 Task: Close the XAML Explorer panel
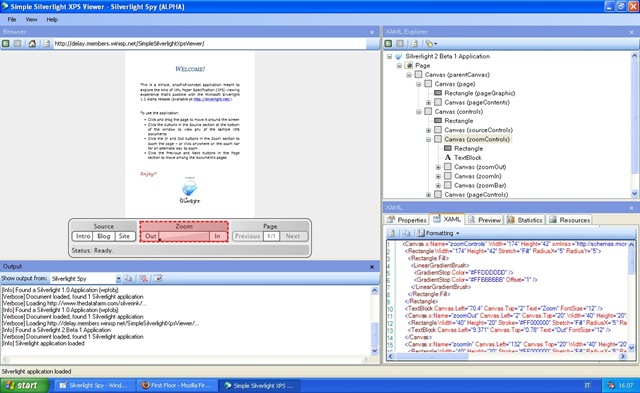[631, 32]
